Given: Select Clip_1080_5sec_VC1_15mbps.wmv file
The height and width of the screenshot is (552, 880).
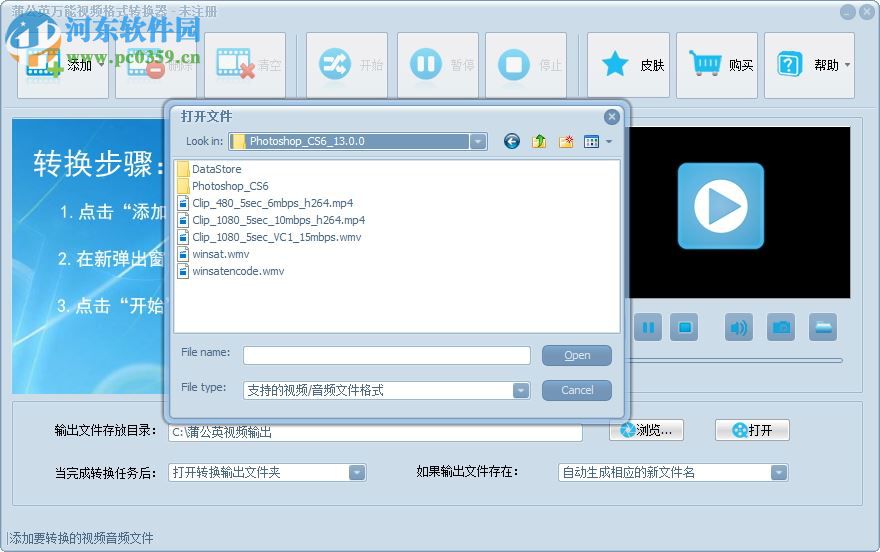Looking at the screenshot, I should tap(269, 237).
